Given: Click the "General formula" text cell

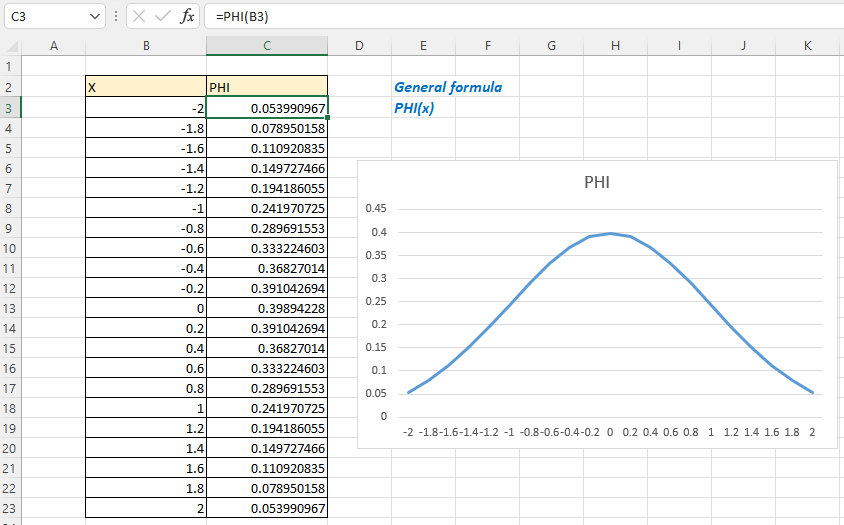Looking at the screenshot, I should pyautogui.click(x=448, y=87).
